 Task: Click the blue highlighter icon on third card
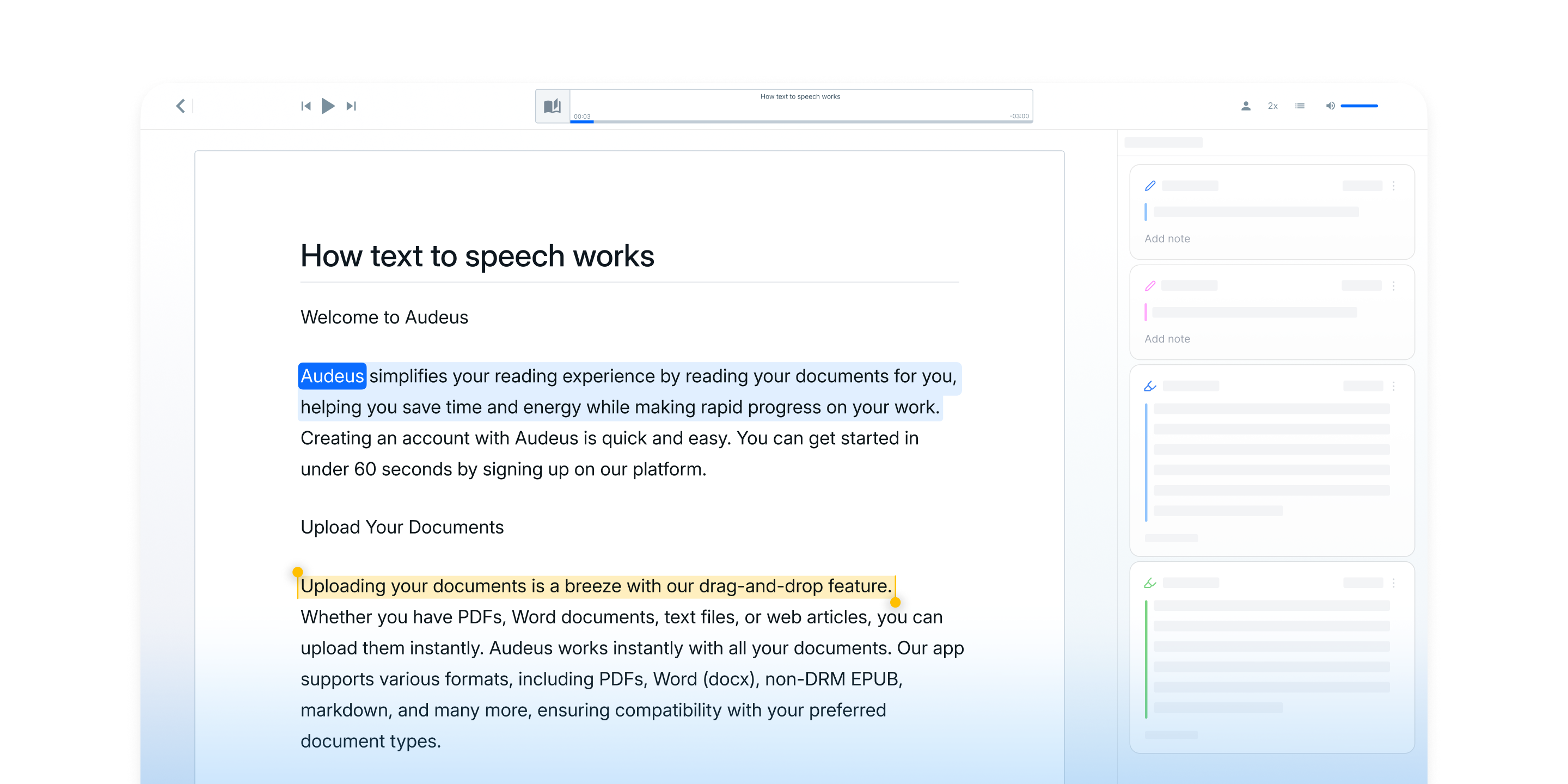tap(1150, 386)
